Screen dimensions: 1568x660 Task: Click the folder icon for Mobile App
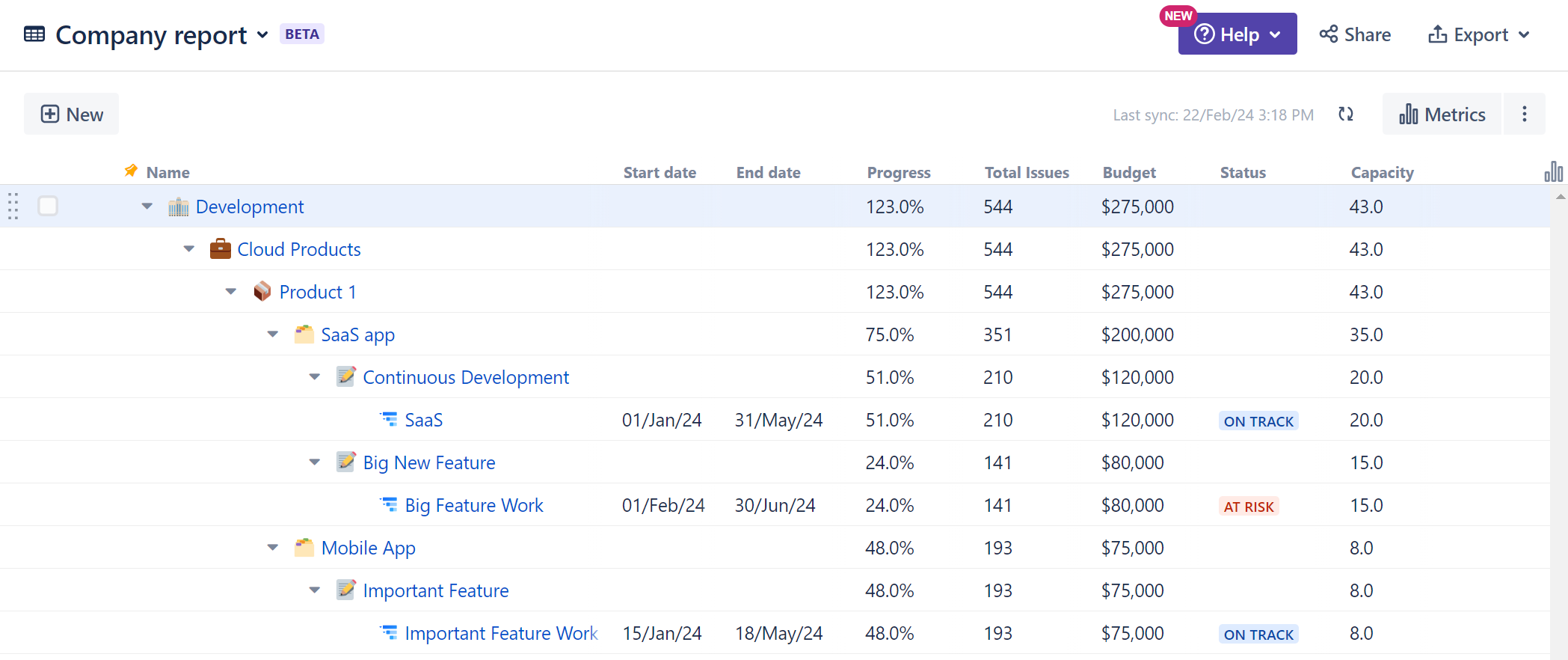[x=304, y=548]
